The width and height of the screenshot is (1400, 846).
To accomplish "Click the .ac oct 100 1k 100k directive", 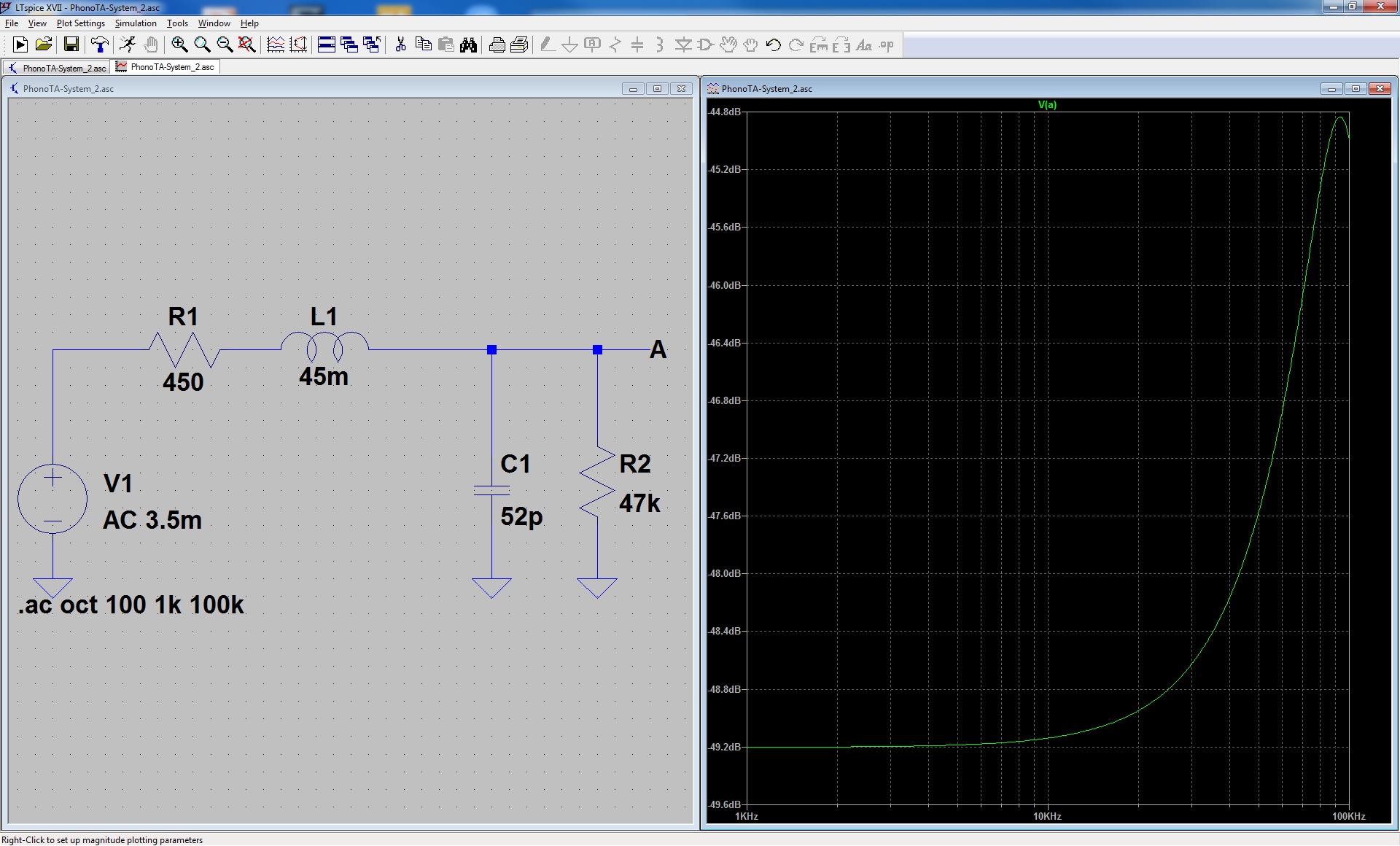I will pyautogui.click(x=131, y=605).
